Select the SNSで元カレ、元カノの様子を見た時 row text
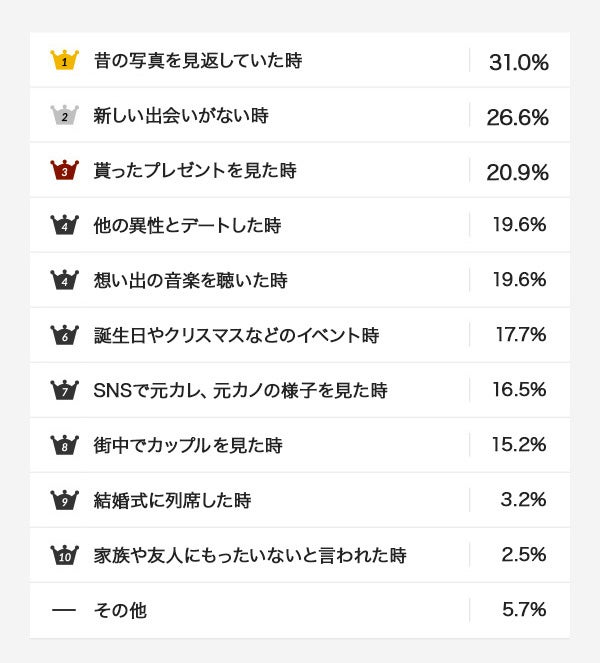Screen dimensions: 600x663 tap(240, 391)
